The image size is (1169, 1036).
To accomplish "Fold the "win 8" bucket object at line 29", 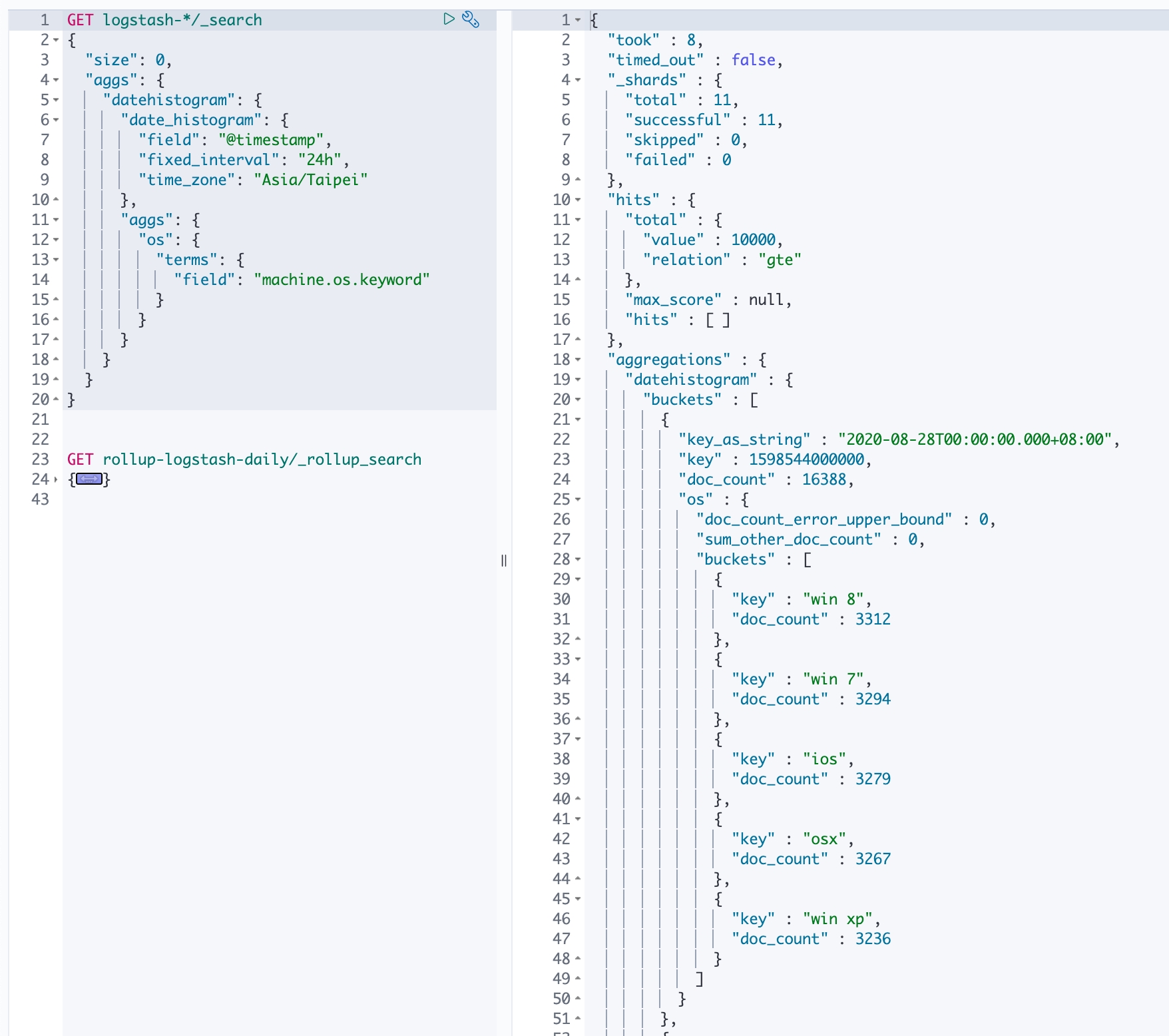I will click(578, 579).
